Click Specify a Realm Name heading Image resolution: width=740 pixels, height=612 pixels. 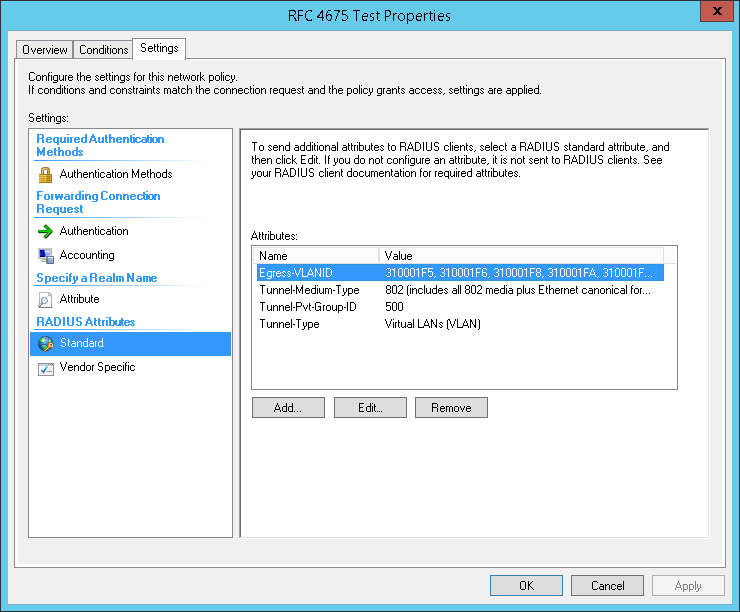tap(97, 278)
